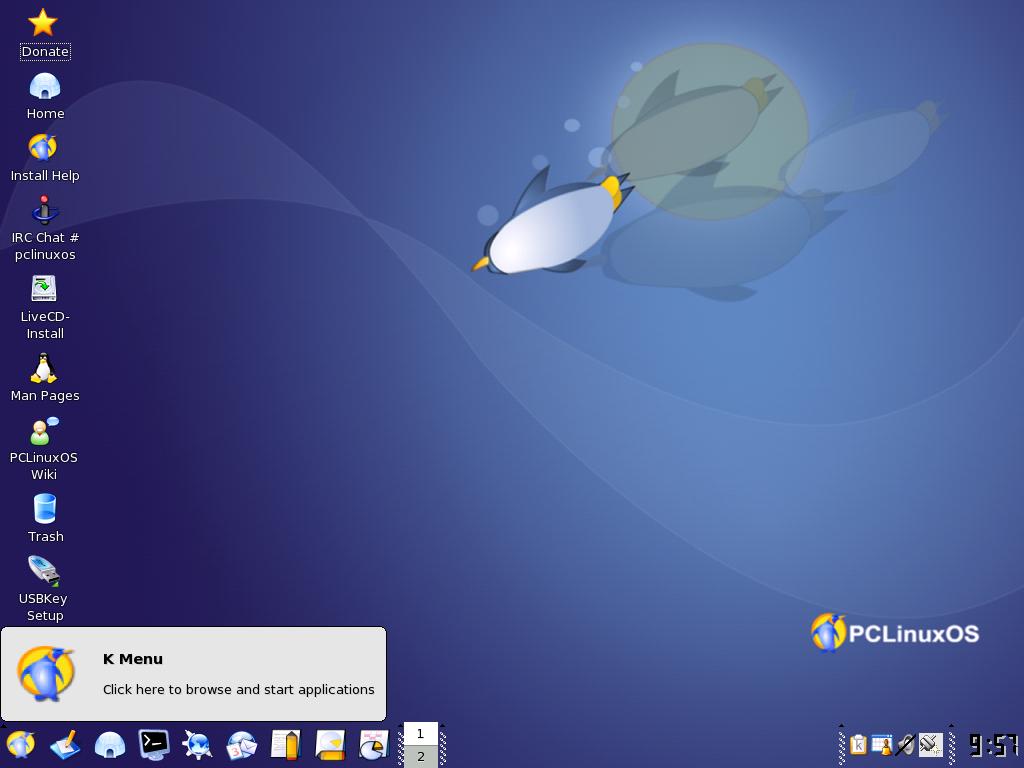Switch to virtual desktop 1 in pager
Image resolution: width=1024 pixels, height=768 pixels.
point(421,733)
